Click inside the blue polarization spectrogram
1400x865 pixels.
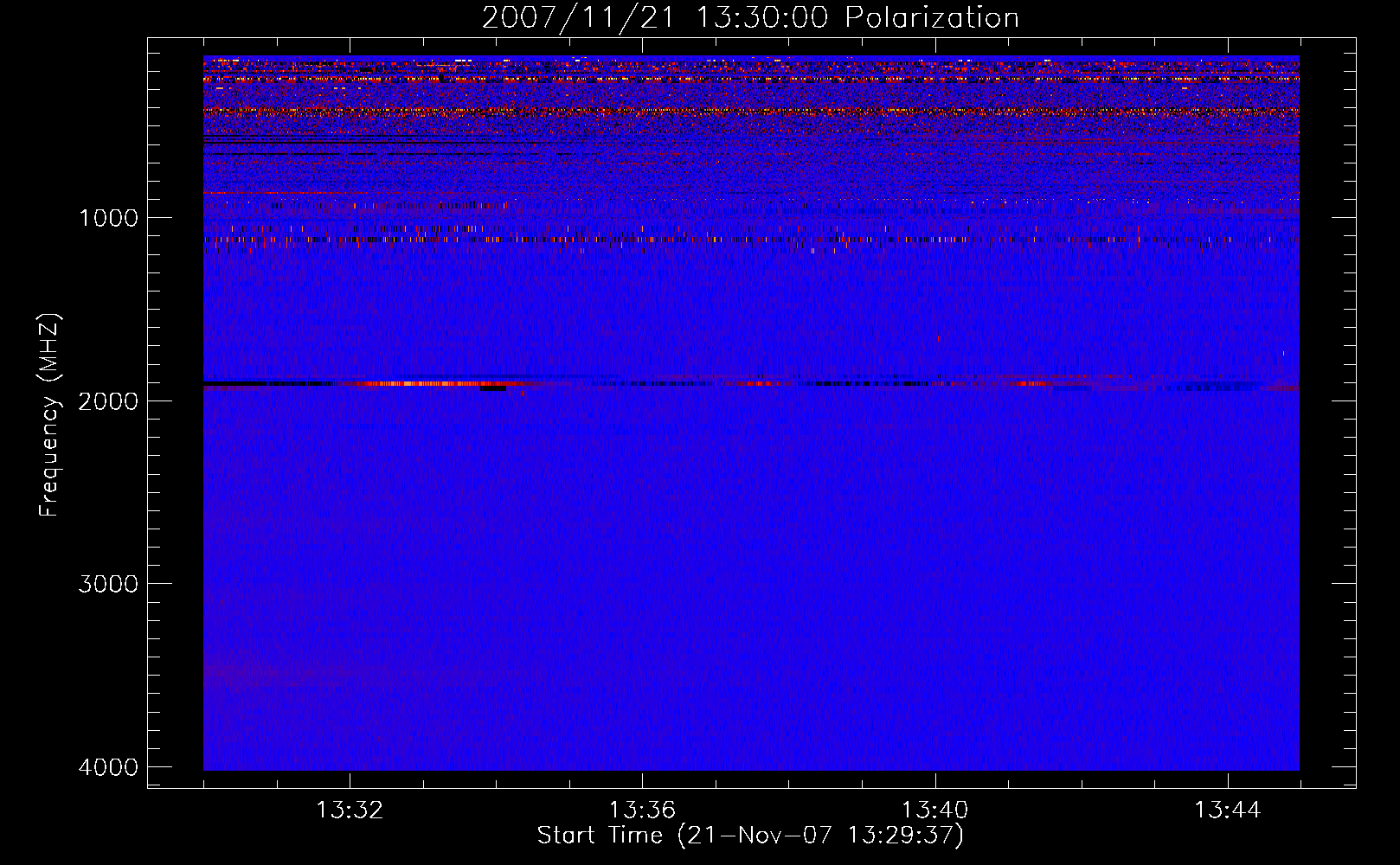(751, 413)
